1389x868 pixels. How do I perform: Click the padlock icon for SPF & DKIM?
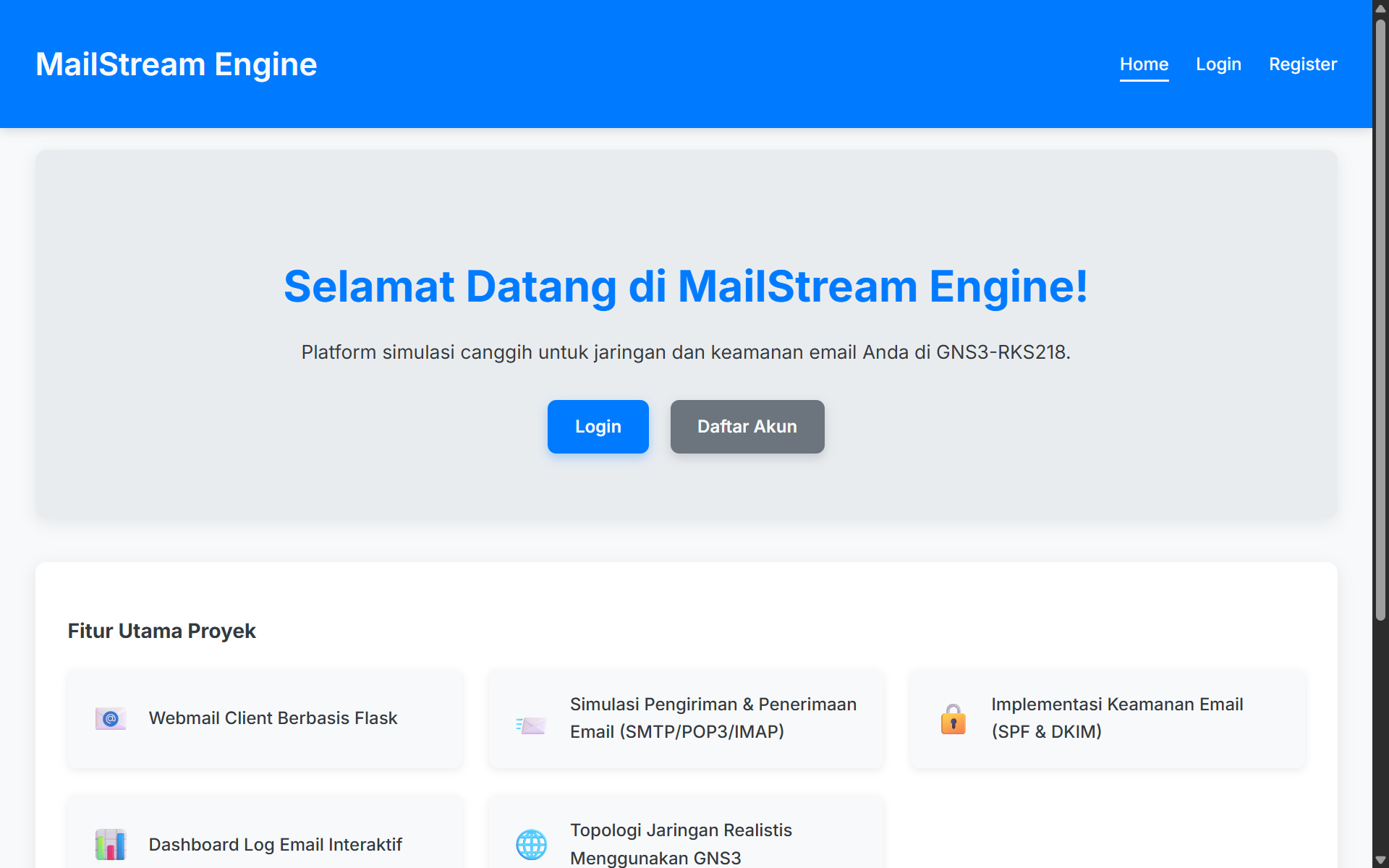[x=953, y=719]
